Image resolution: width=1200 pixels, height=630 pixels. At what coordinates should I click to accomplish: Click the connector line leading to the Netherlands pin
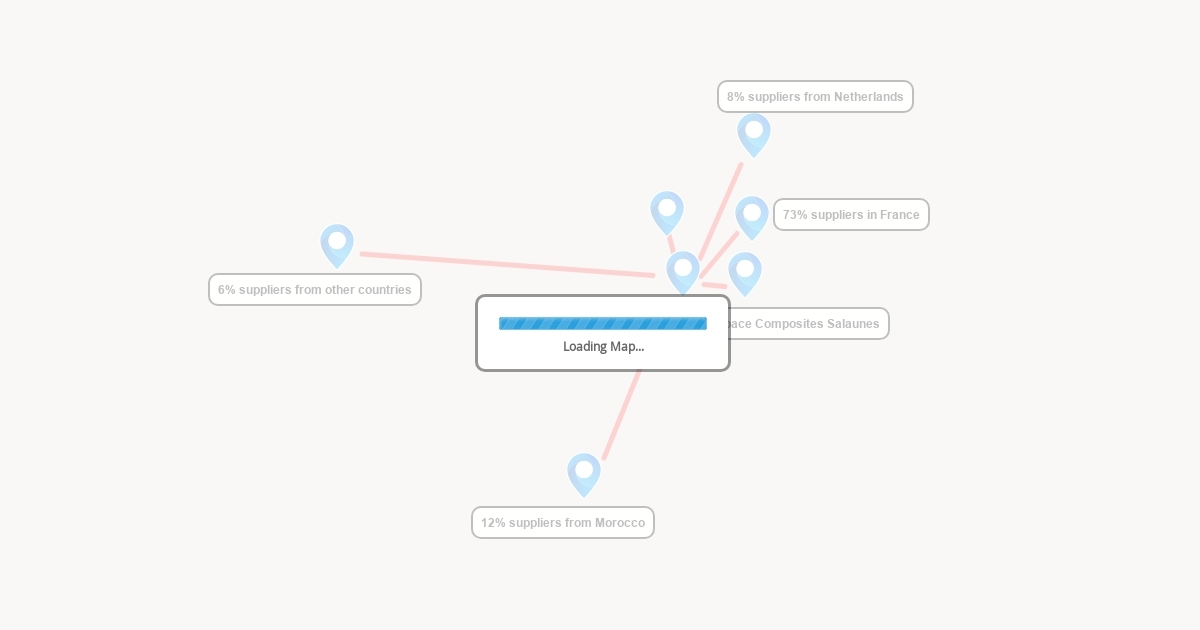pyautogui.click(x=722, y=209)
